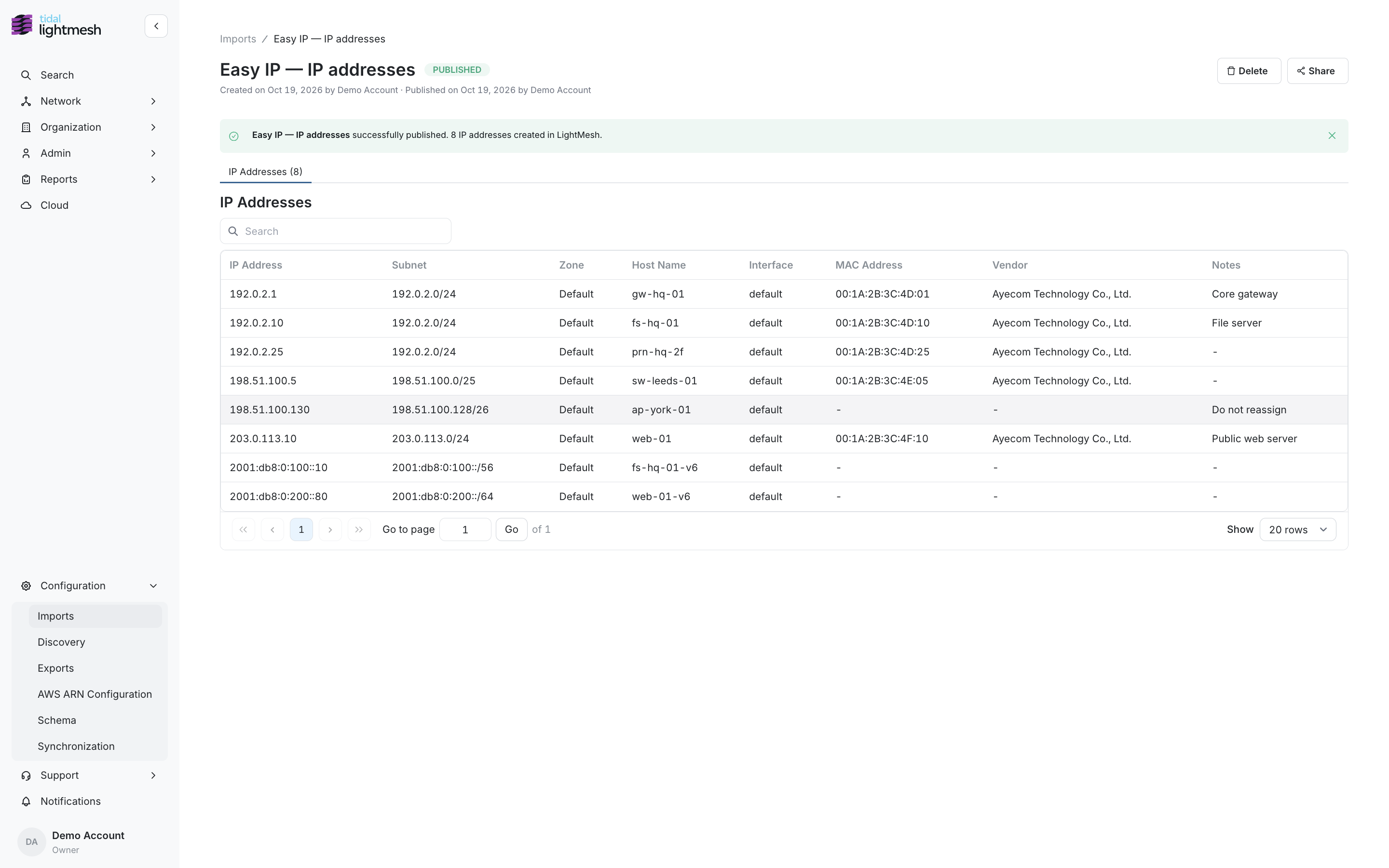Click the Tidal LightMesh logo
1389x868 pixels.
[56, 26]
